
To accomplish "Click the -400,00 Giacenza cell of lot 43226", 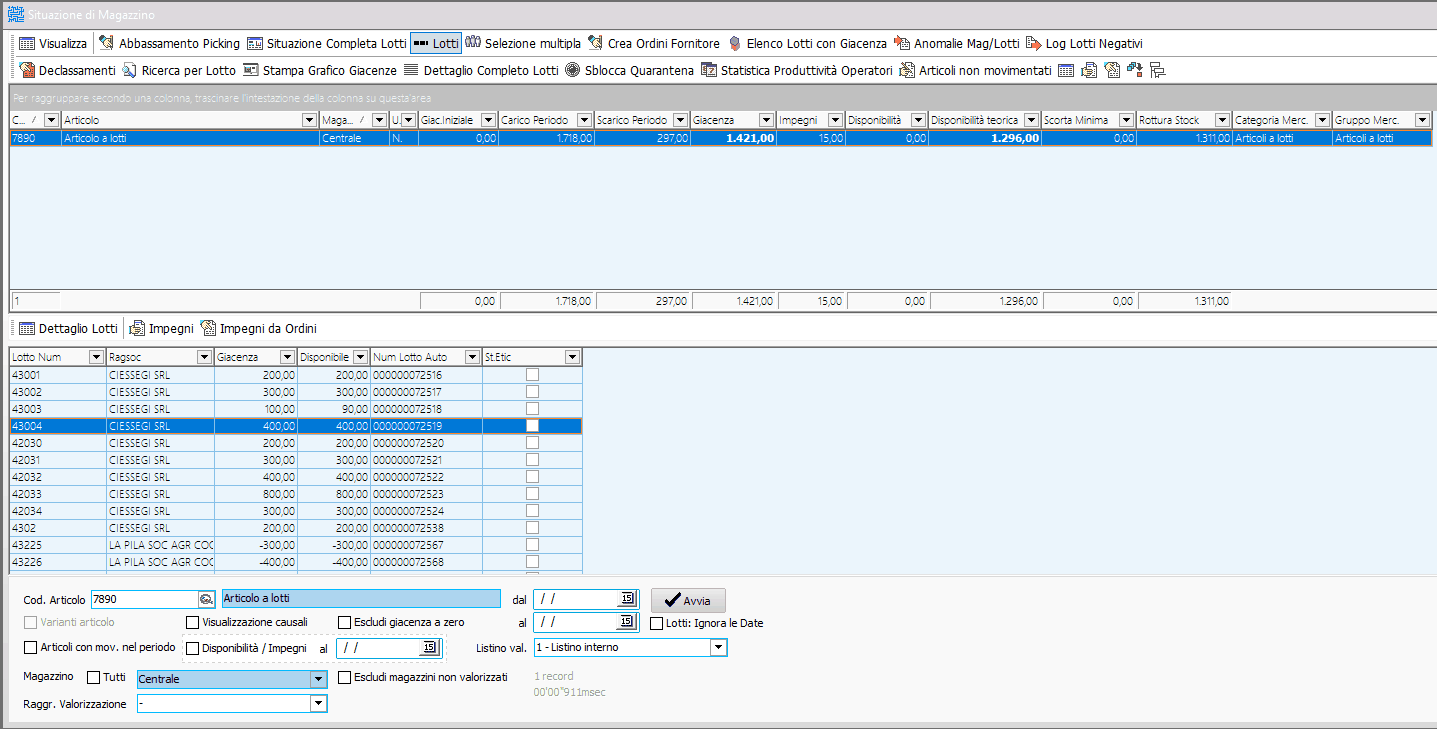I will pyautogui.click(x=256, y=561).
